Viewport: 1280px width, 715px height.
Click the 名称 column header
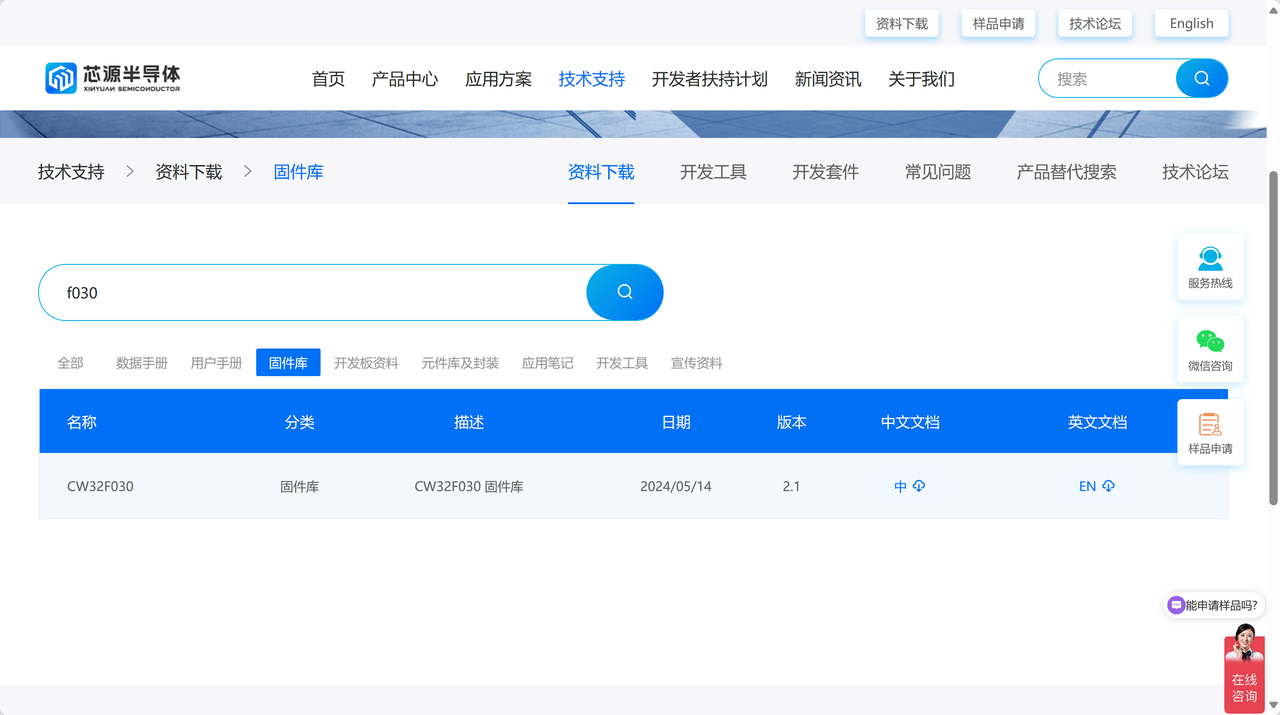click(82, 422)
